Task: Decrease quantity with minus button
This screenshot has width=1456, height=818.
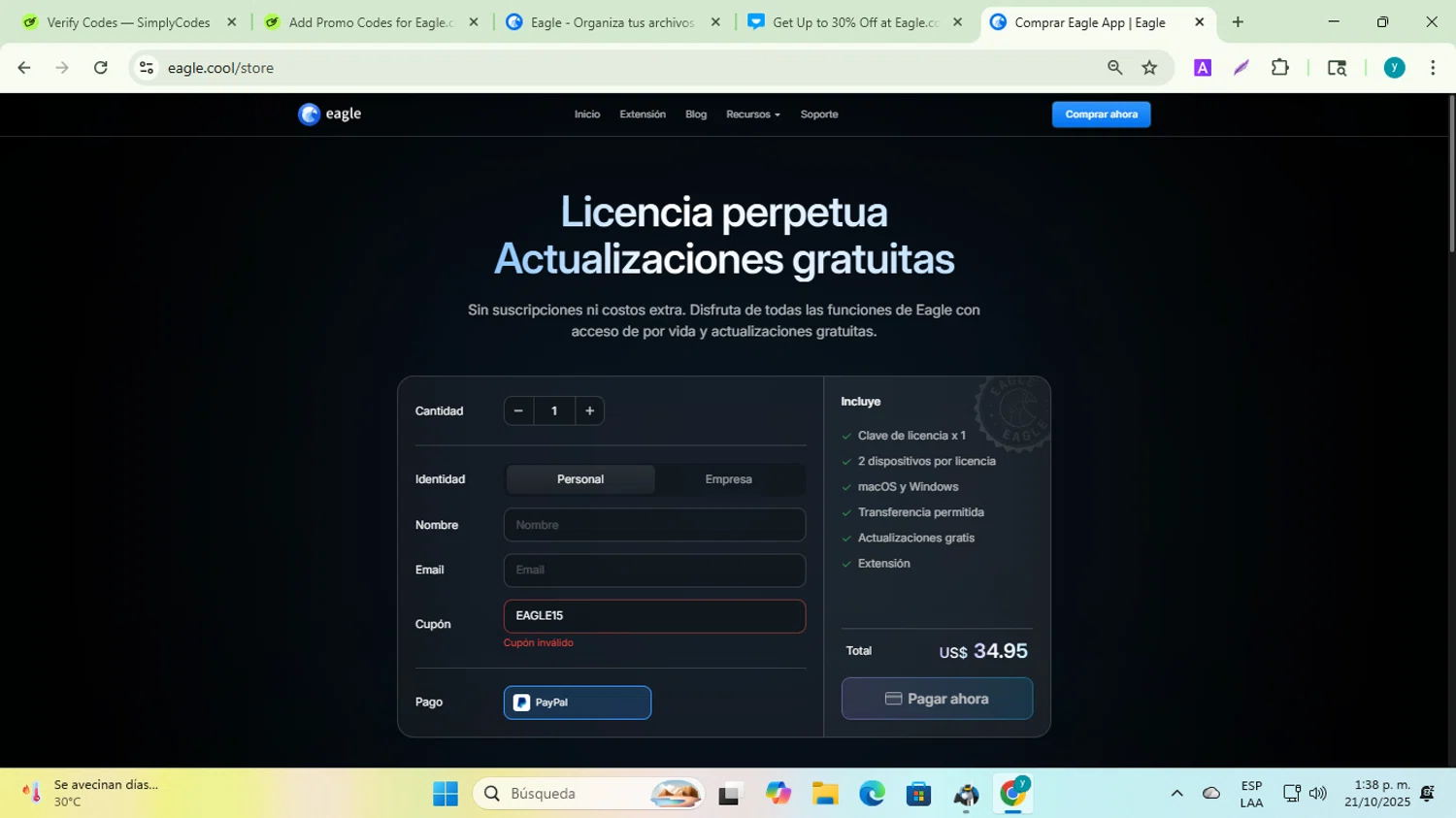Action: (518, 411)
